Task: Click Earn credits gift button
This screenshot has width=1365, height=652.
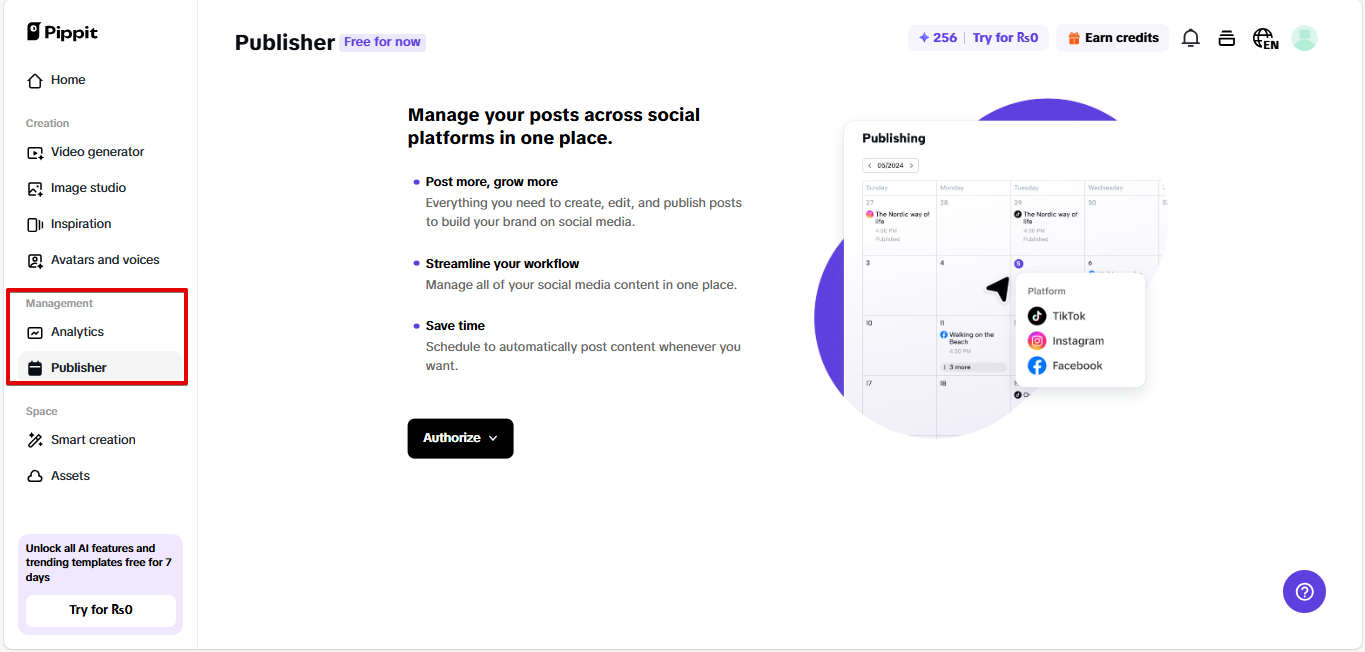Action: pyautogui.click(x=1112, y=38)
